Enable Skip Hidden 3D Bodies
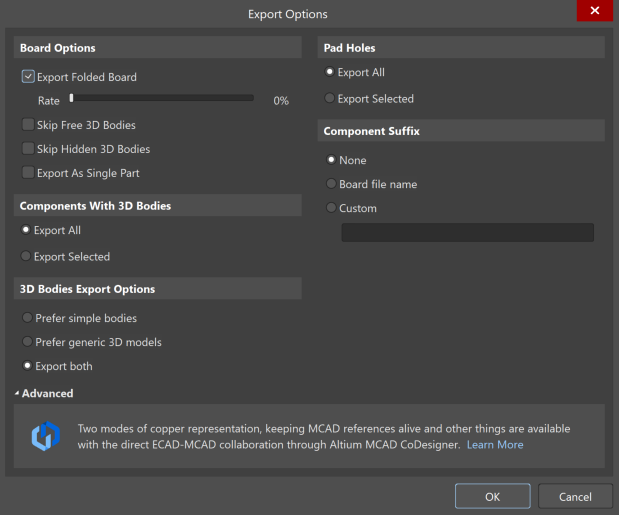This screenshot has height=515, width=619. [28, 149]
